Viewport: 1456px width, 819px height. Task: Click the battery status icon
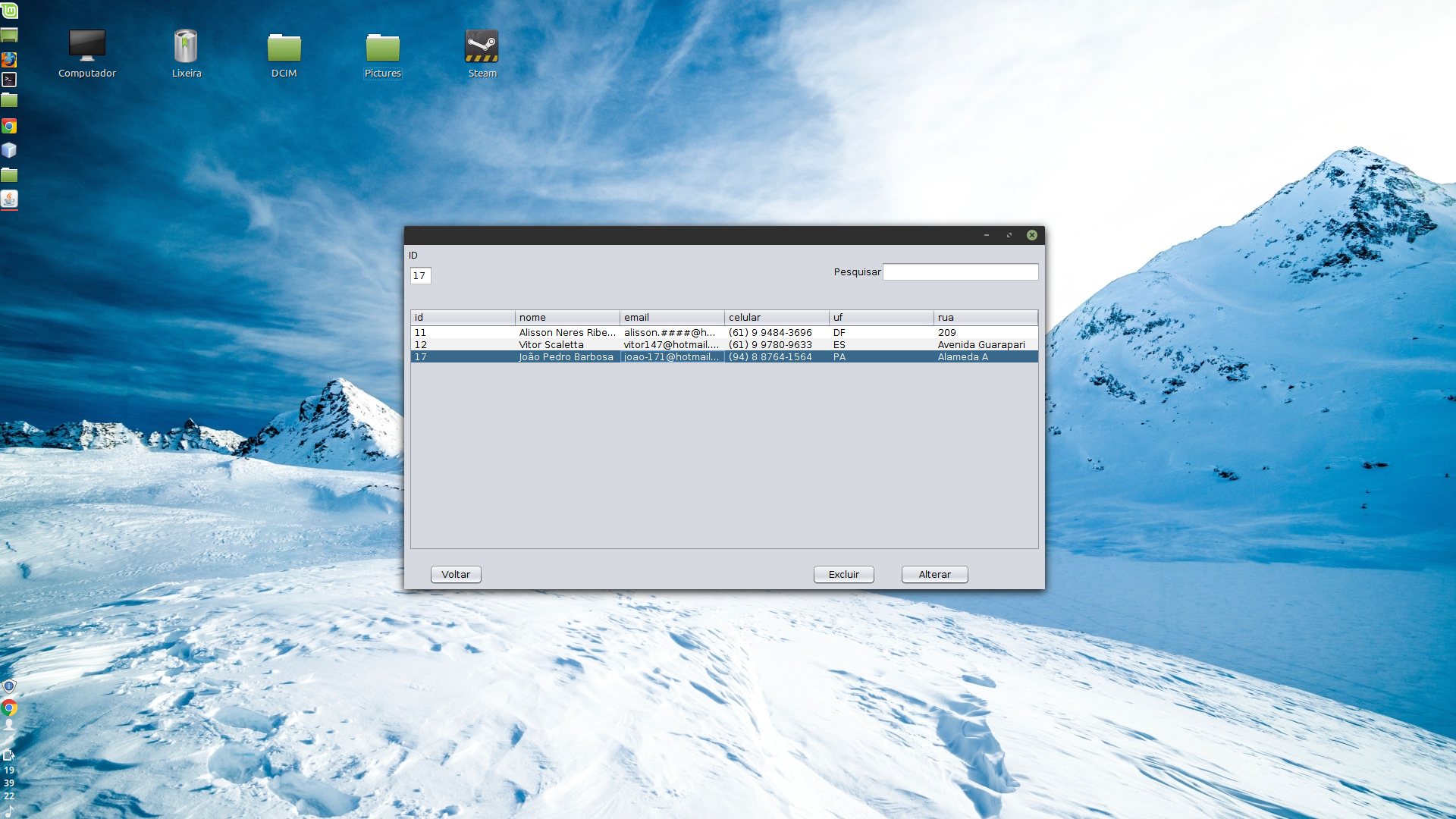pos(9,755)
